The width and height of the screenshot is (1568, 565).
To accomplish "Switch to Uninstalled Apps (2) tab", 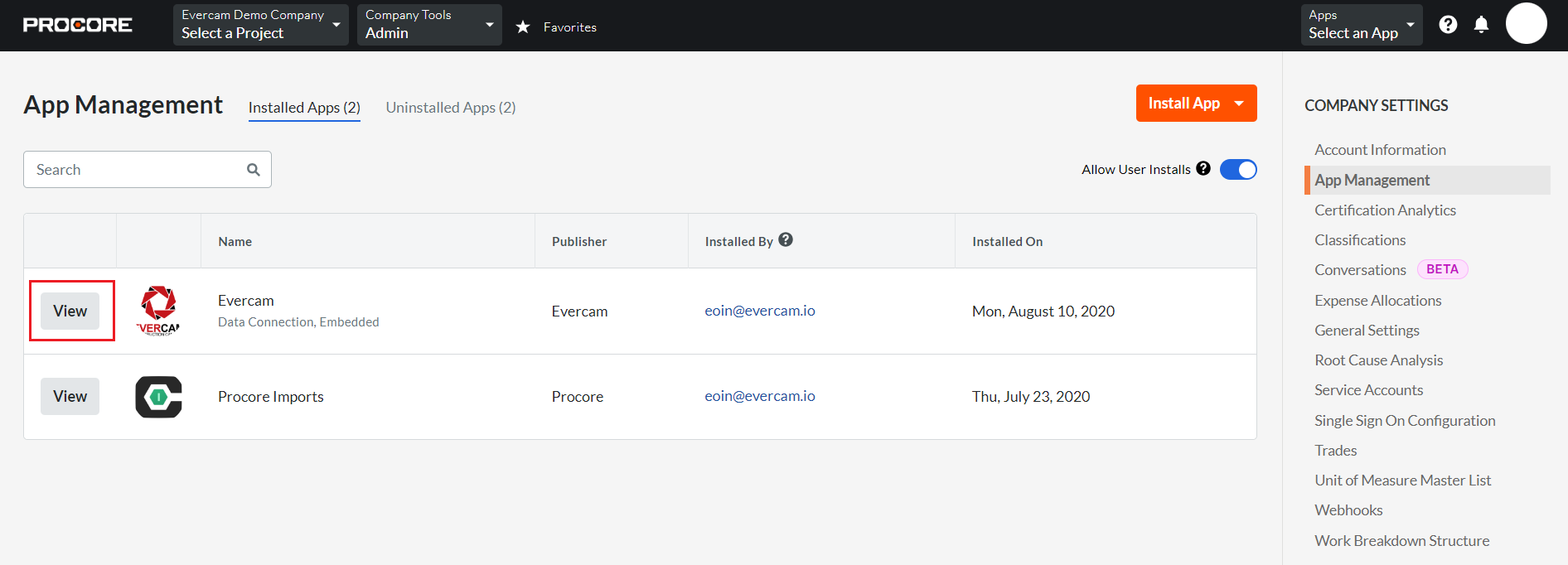I will point(451,108).
